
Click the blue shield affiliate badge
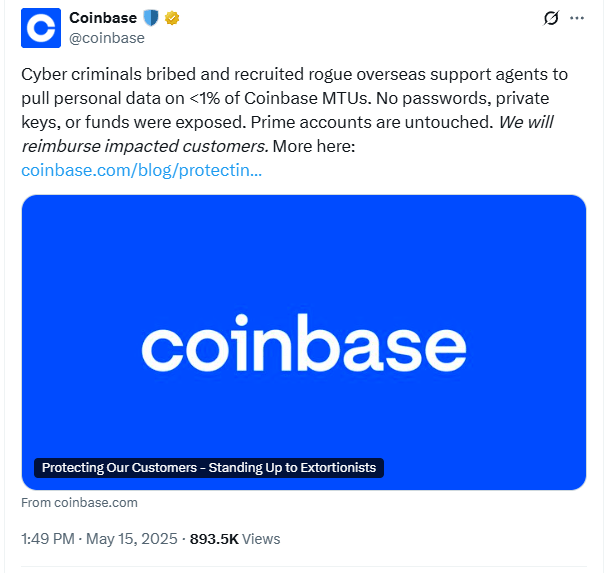151,18
